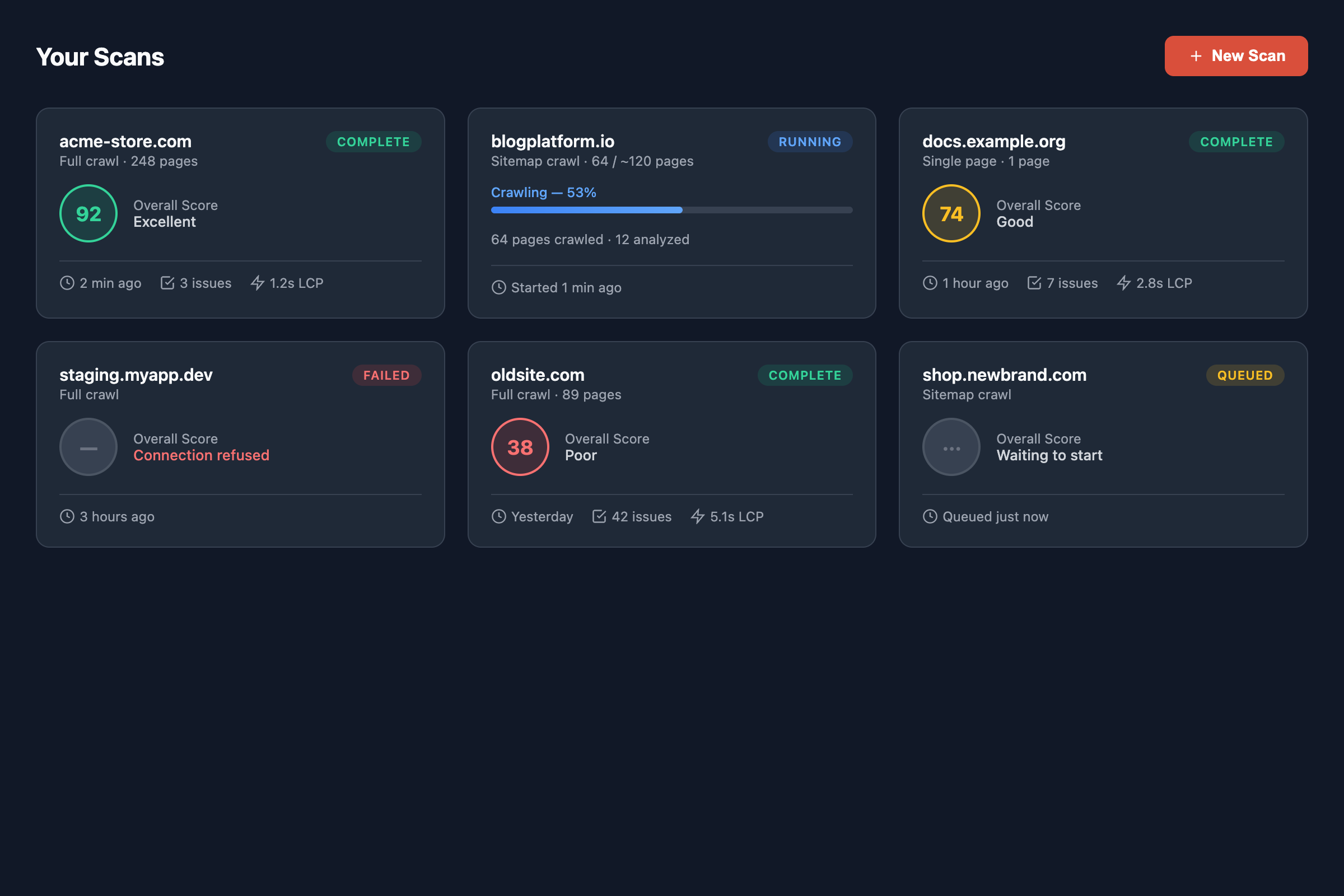The width and height of the screenshot is (1344, 896).
Task: Click the clock icon beside 3 hours ago
Action: click(67, 516)
